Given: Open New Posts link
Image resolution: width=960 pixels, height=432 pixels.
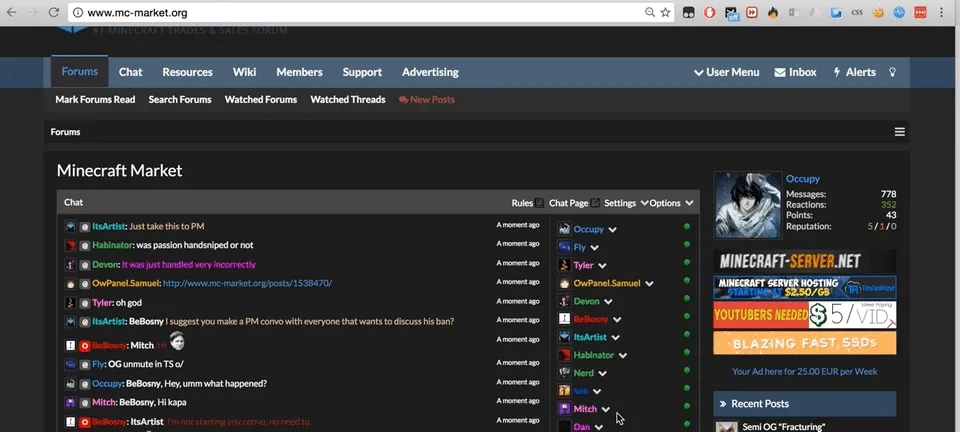Looking at the screenshot, I should (x=427, y=100).
